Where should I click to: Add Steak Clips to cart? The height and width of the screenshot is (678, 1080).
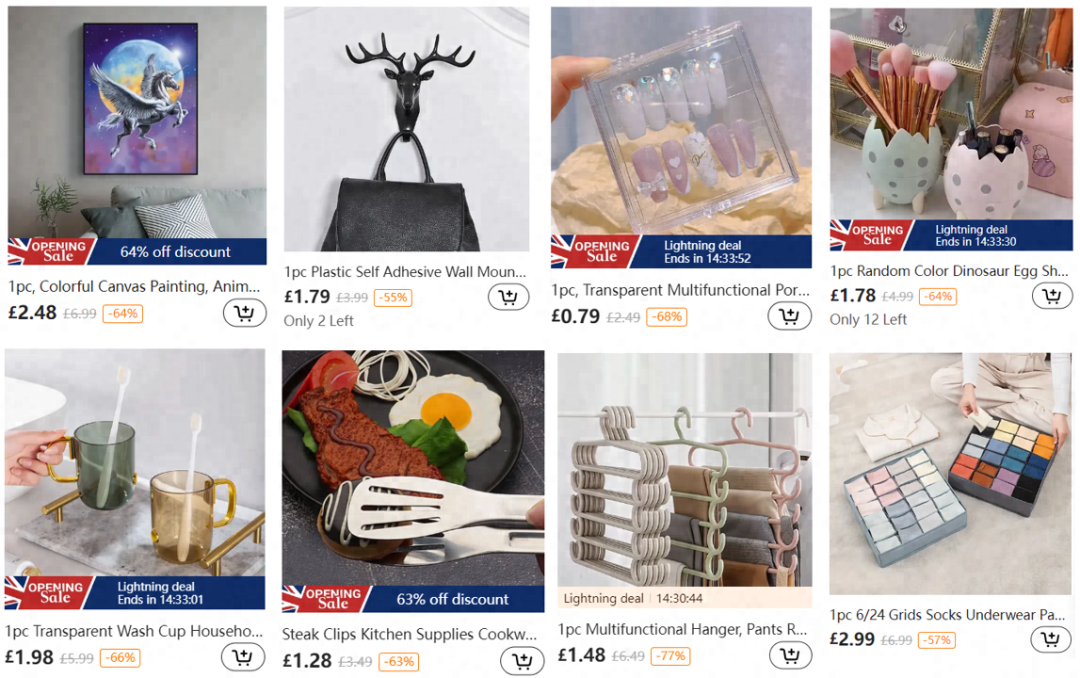coord(522,661)
